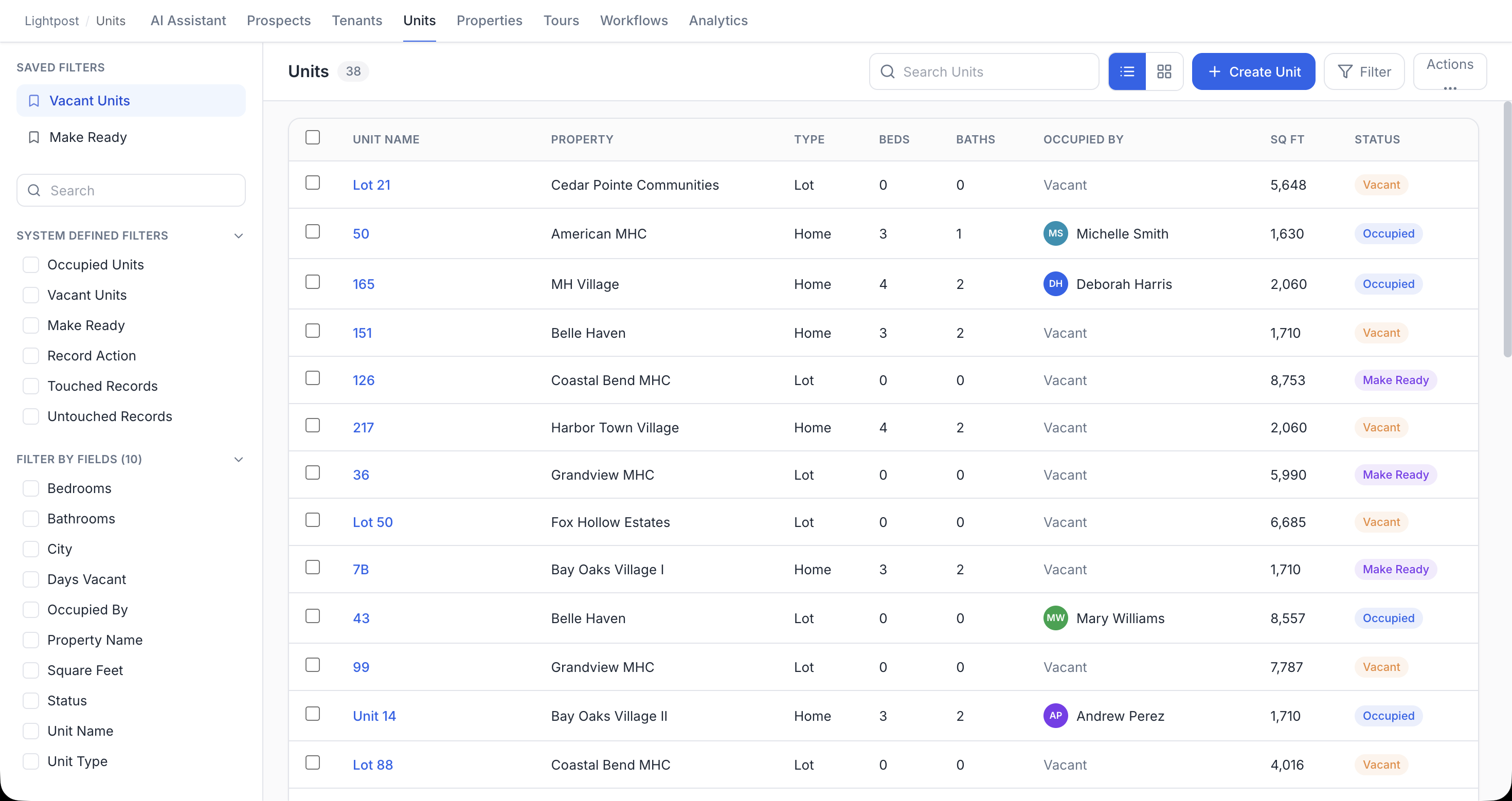
Task: Open the Tenants tab
Action: (x=357, y=21)
